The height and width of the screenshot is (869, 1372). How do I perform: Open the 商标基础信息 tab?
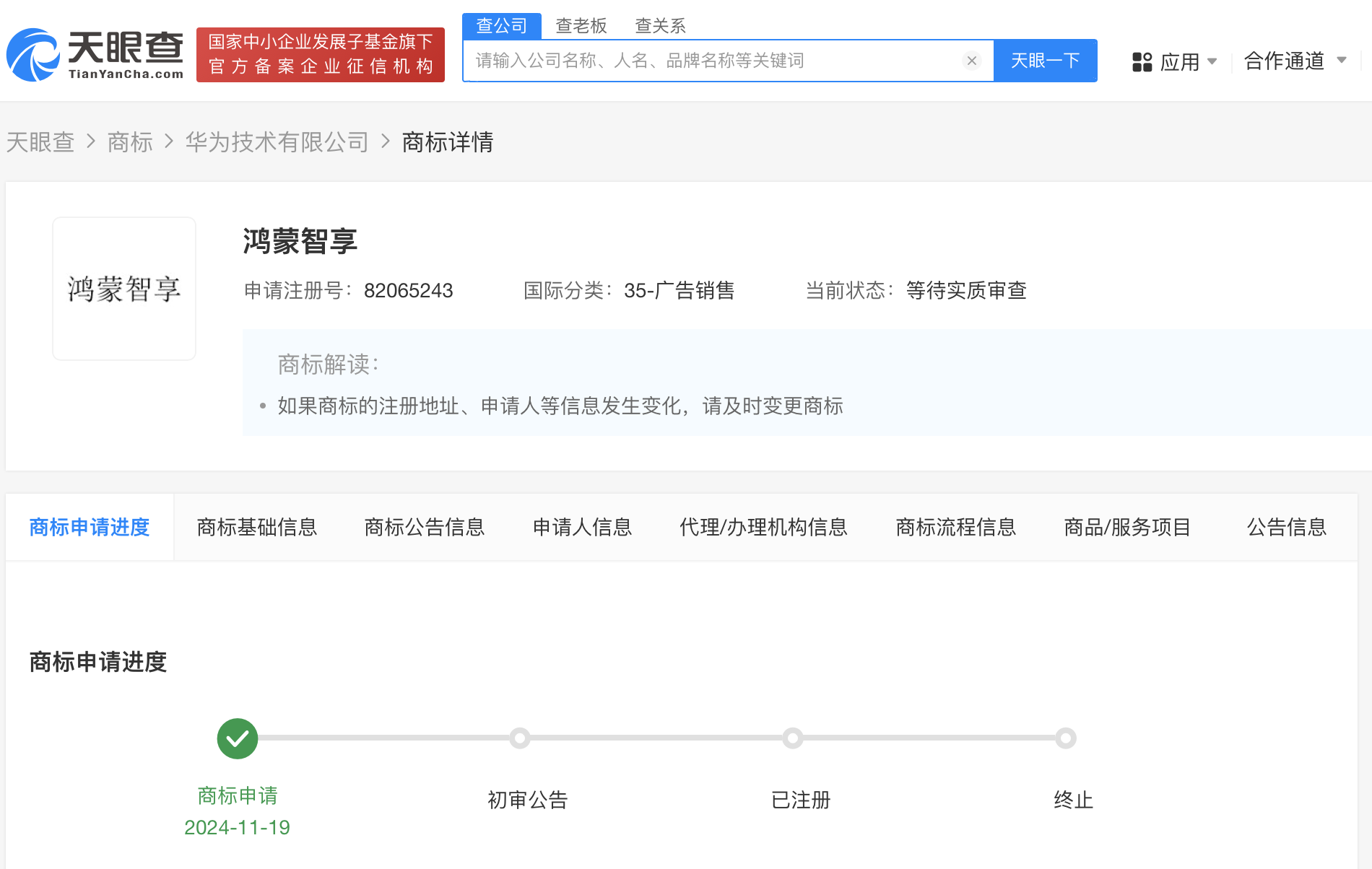pos(257,528)
